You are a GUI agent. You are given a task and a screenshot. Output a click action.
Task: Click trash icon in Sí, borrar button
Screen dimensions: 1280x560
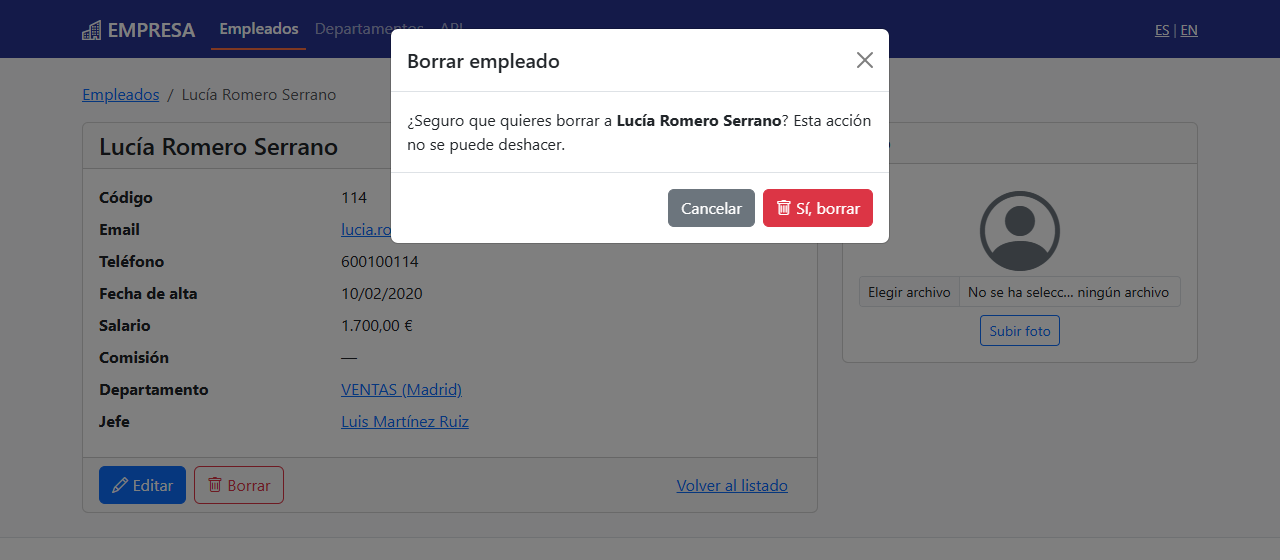point(784,208)
